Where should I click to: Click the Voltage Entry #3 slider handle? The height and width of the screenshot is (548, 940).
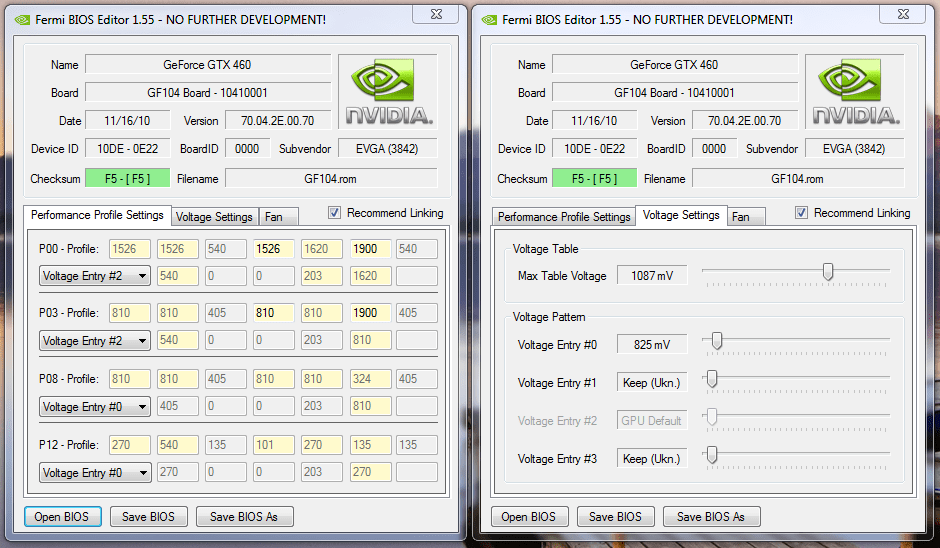point(712,455)
